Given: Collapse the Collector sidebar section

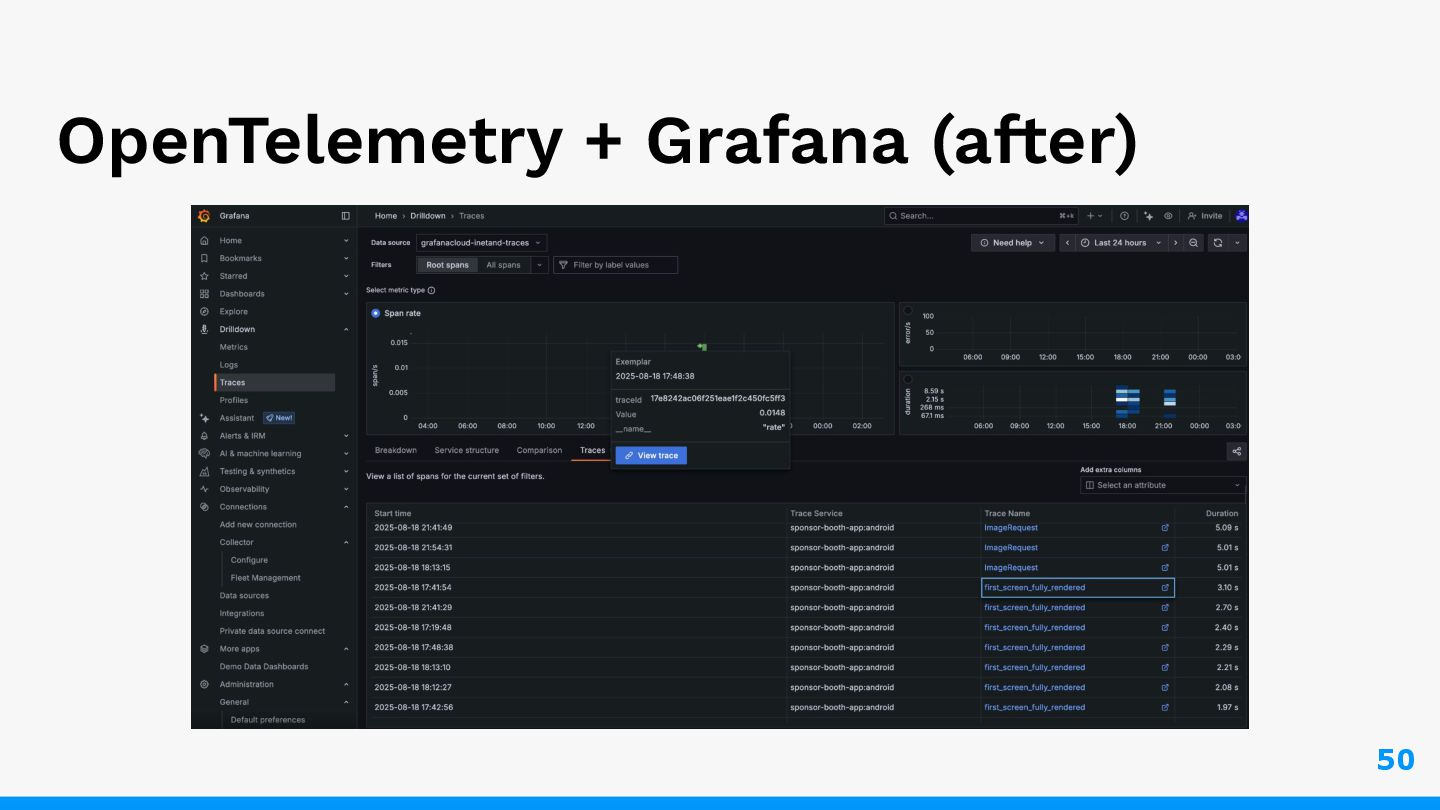Looking at the screenshot, I should coord(346,542).
